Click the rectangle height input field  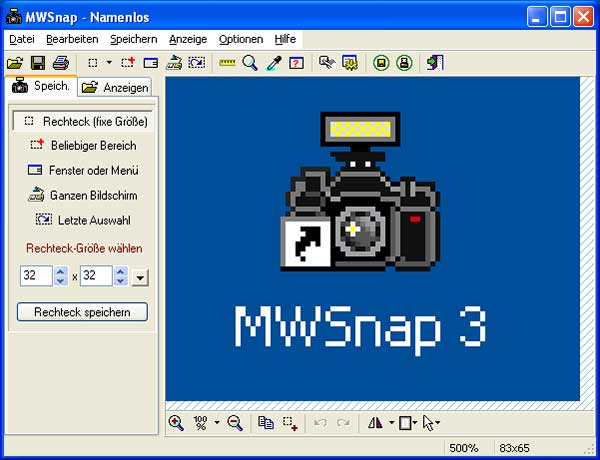pyautogui.click(x=96, y=276)
